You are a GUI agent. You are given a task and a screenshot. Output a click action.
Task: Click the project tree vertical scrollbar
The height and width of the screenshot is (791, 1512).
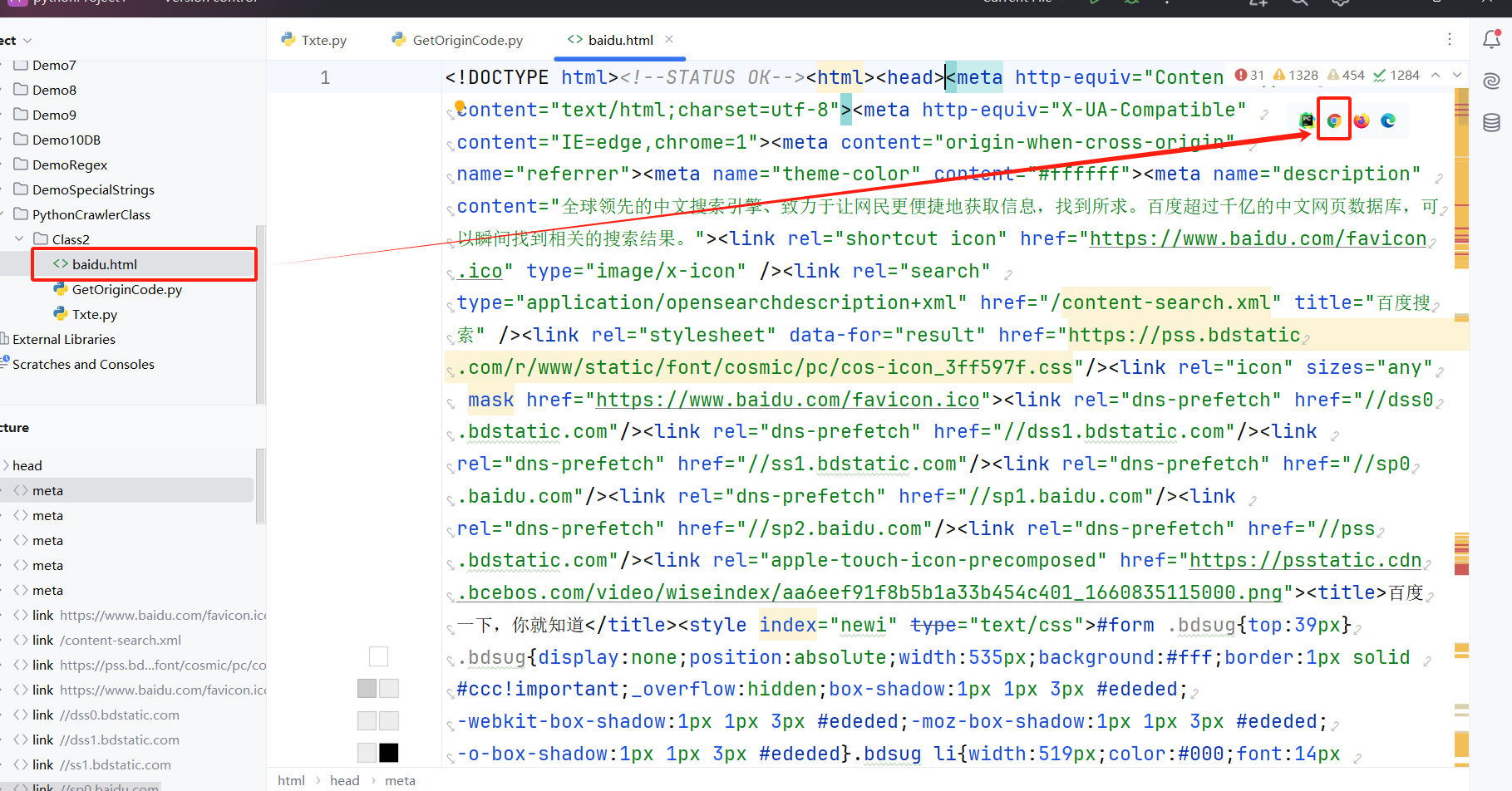pyautogui.click(x=260, y=314)
